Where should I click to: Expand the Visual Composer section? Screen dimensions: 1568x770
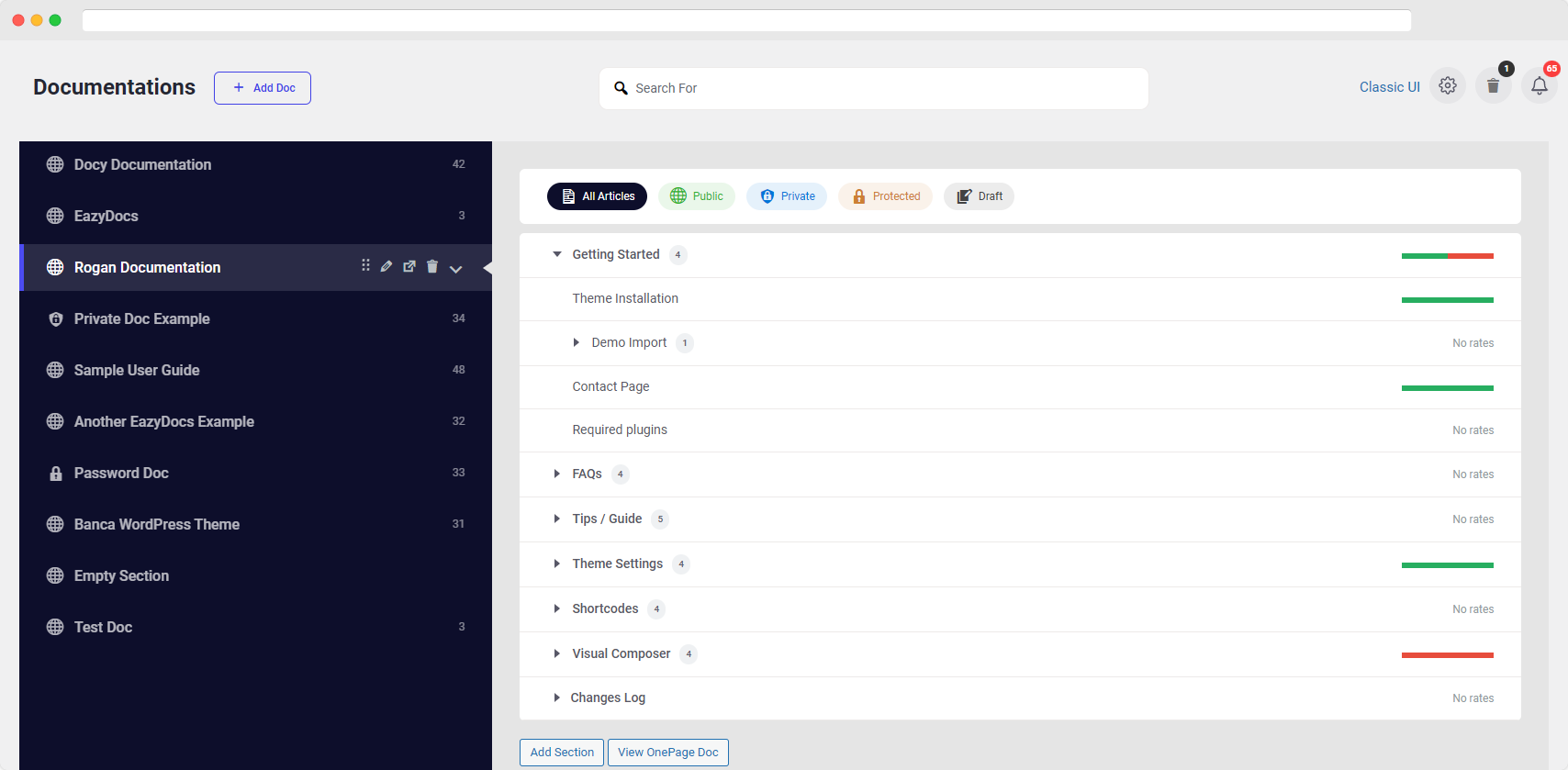(556, 653)
